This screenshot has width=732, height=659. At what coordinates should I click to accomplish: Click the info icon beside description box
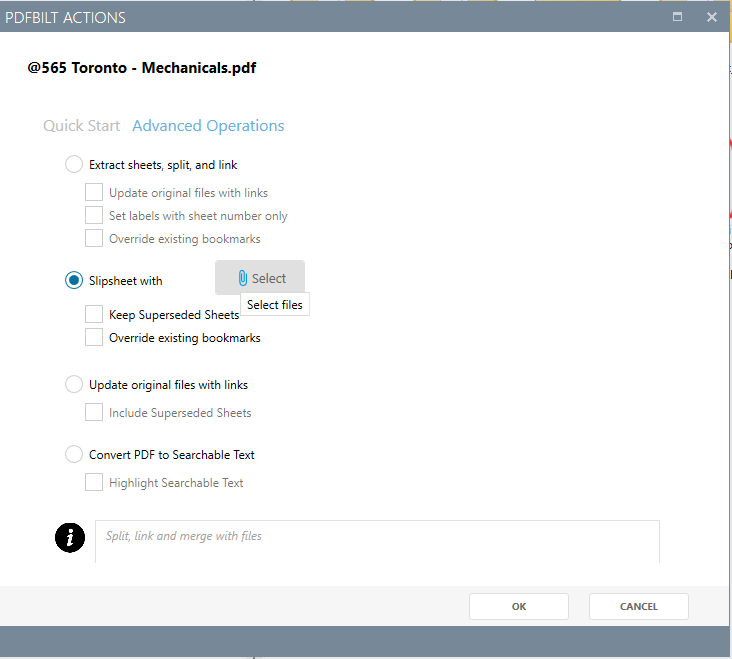point(70,538)
